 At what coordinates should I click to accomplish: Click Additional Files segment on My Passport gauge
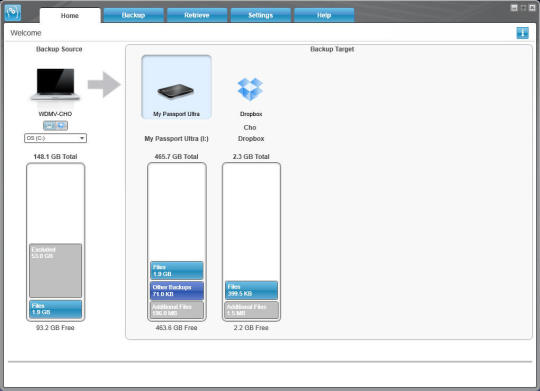[177, 310]
